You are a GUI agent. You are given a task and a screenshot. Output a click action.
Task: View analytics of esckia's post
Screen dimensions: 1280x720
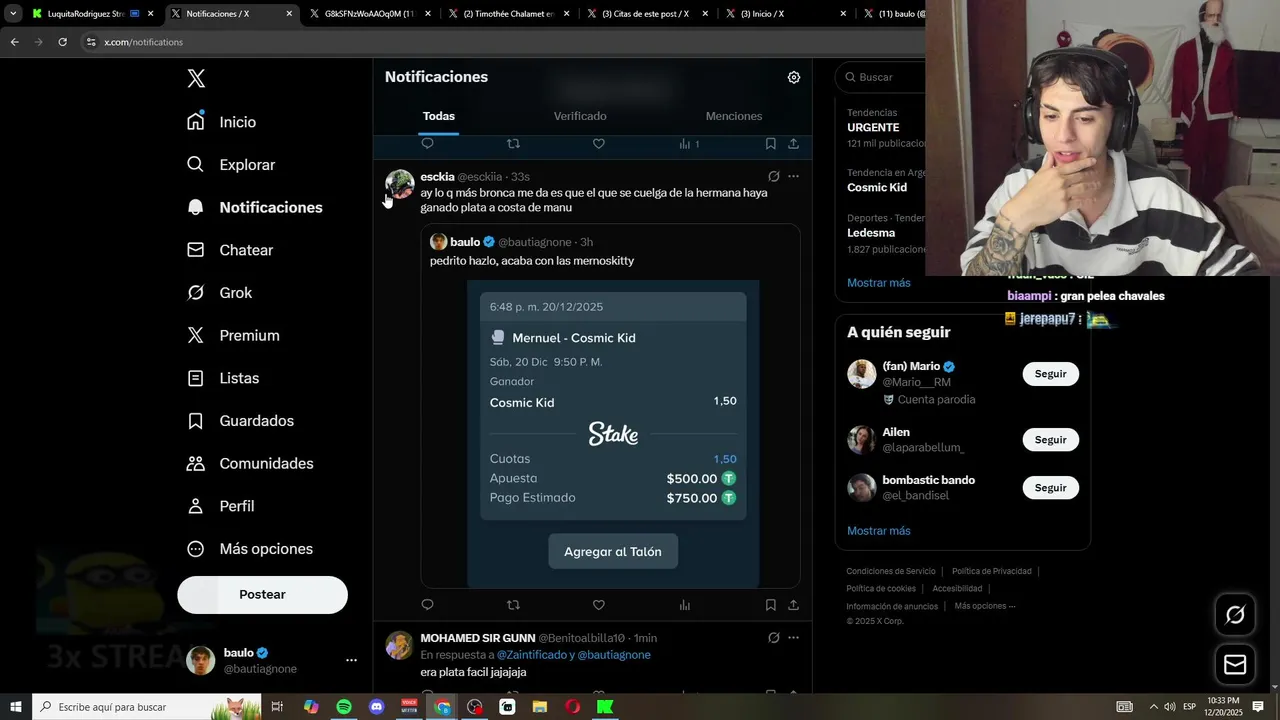click(685, 605)
